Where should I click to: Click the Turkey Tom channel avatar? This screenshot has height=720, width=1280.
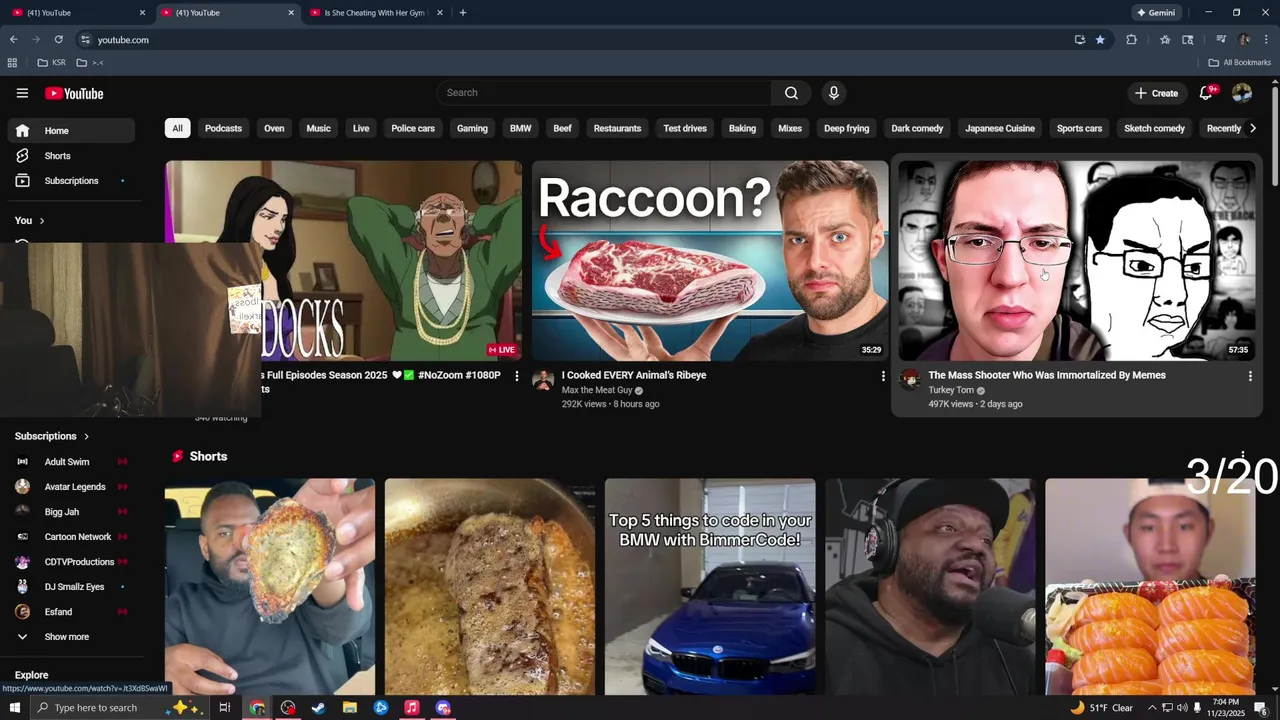pyautogui.click(x=910, y=379)
